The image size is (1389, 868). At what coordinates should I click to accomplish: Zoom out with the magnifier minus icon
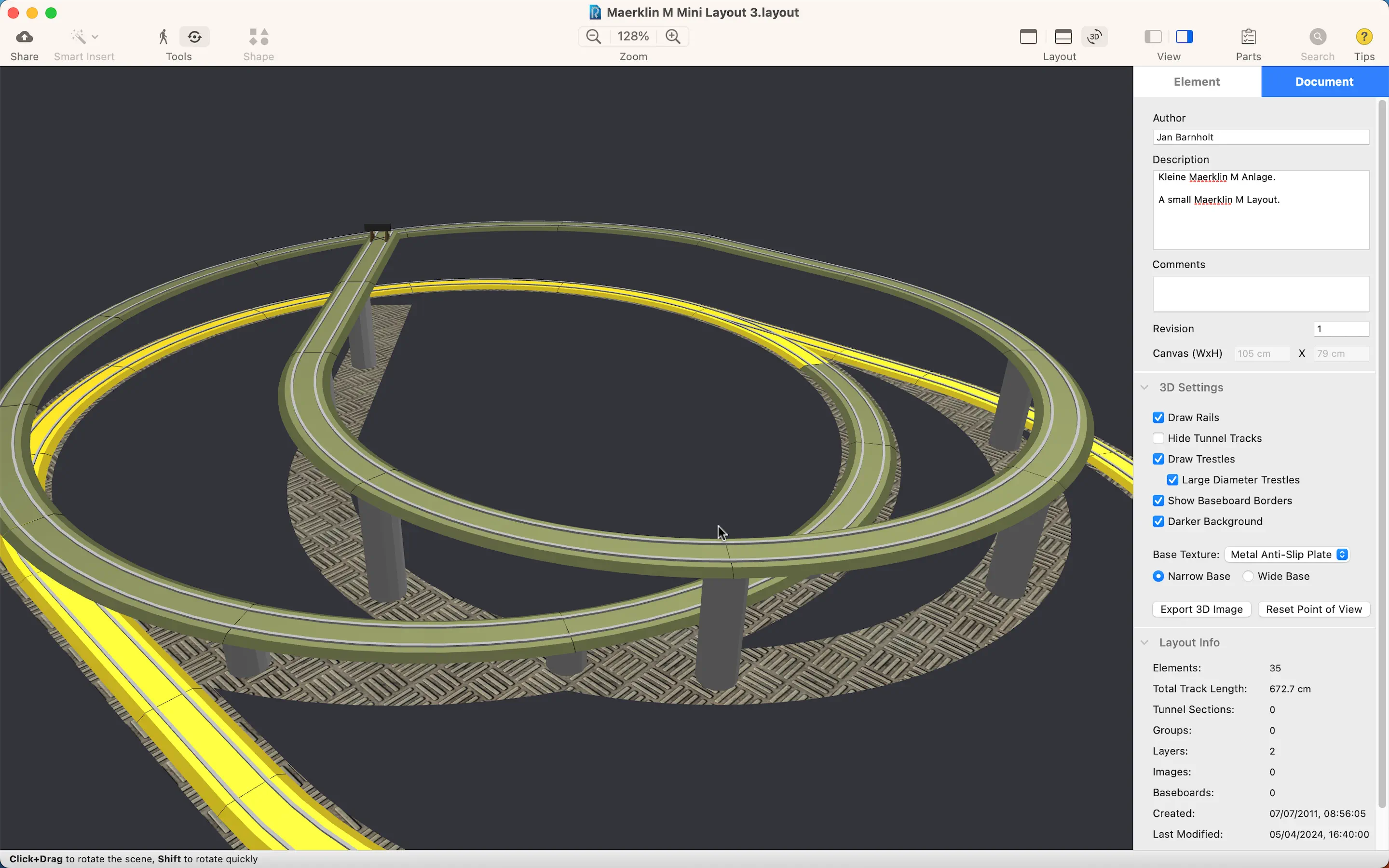click(594, 36)
